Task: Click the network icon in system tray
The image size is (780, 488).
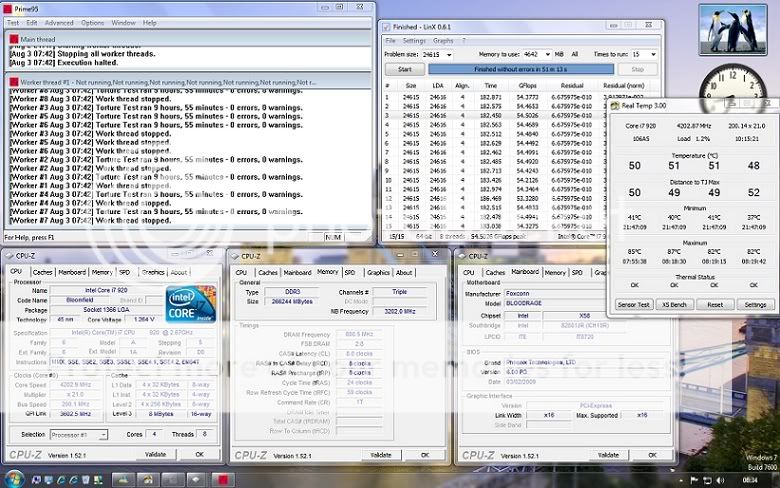Action: (707, 480)
